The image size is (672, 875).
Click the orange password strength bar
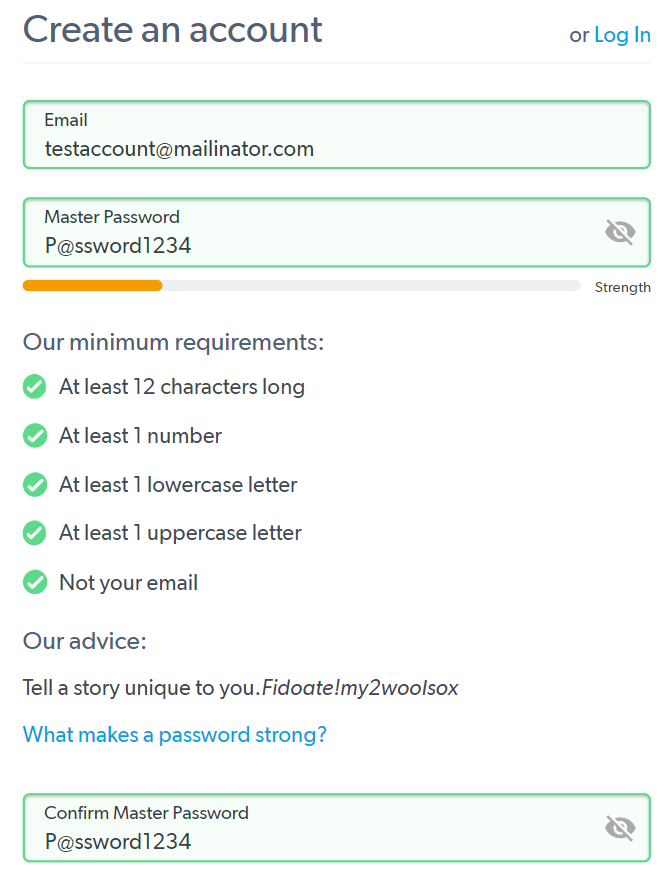[x=93, y=286]
